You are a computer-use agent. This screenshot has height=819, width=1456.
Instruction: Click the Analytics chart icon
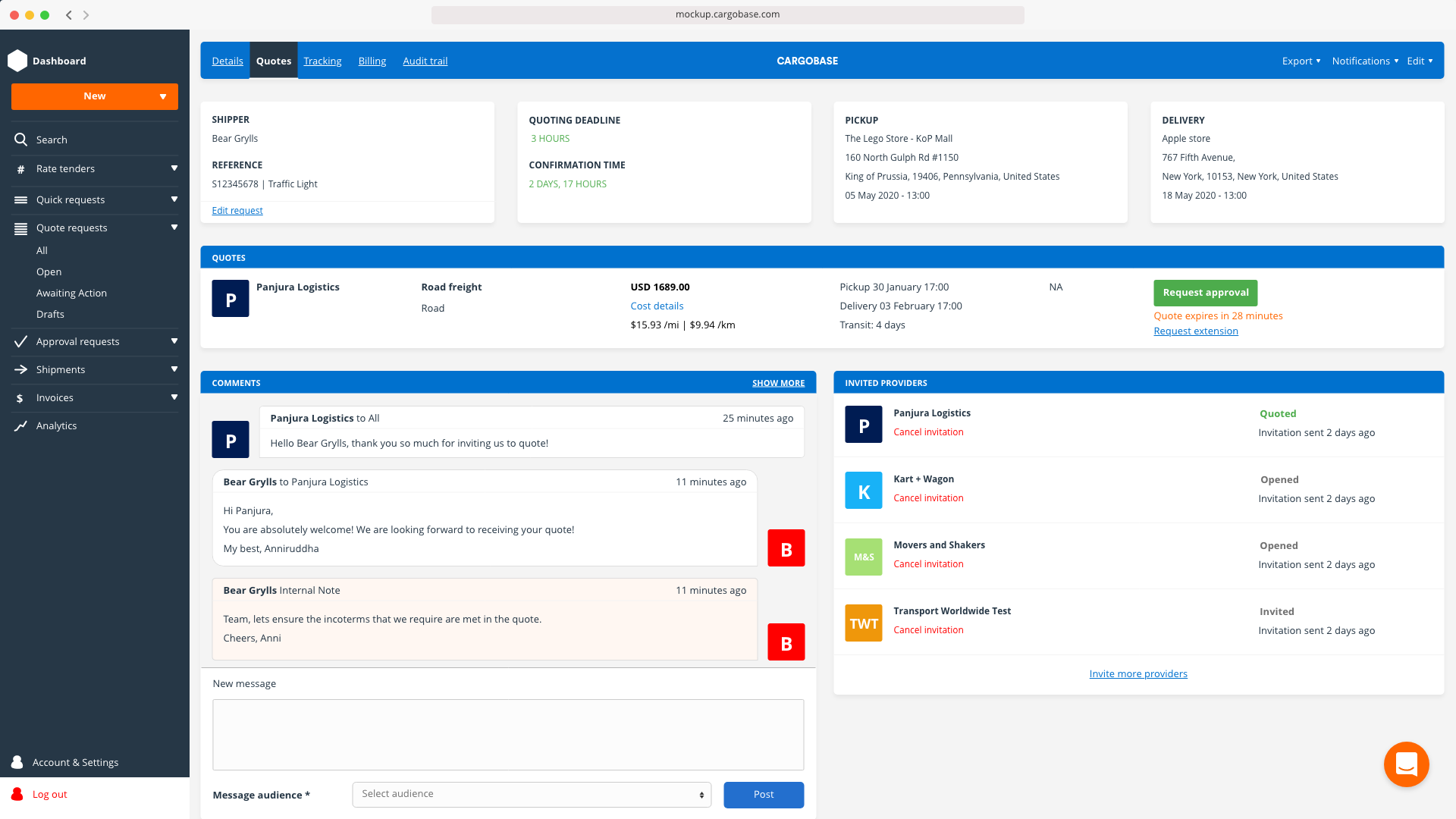pos(20,425)
